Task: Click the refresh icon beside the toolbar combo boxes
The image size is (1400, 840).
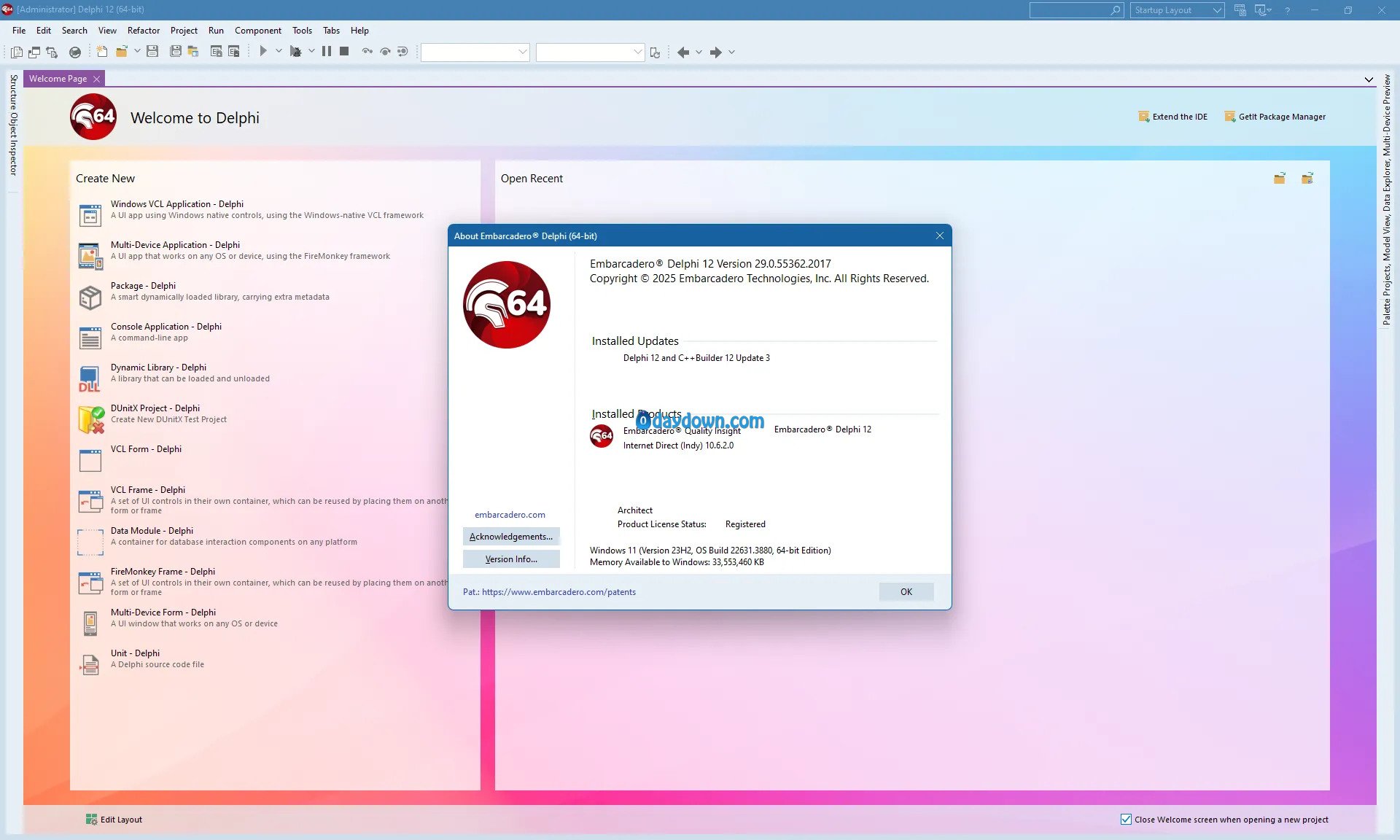Action: tap(655, 52)
